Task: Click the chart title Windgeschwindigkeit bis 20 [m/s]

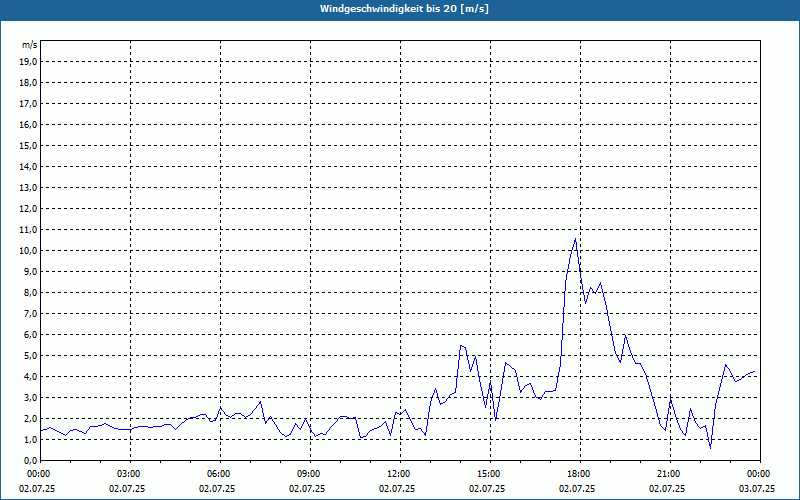Action: pyautogui.click(x=404, y=9)
